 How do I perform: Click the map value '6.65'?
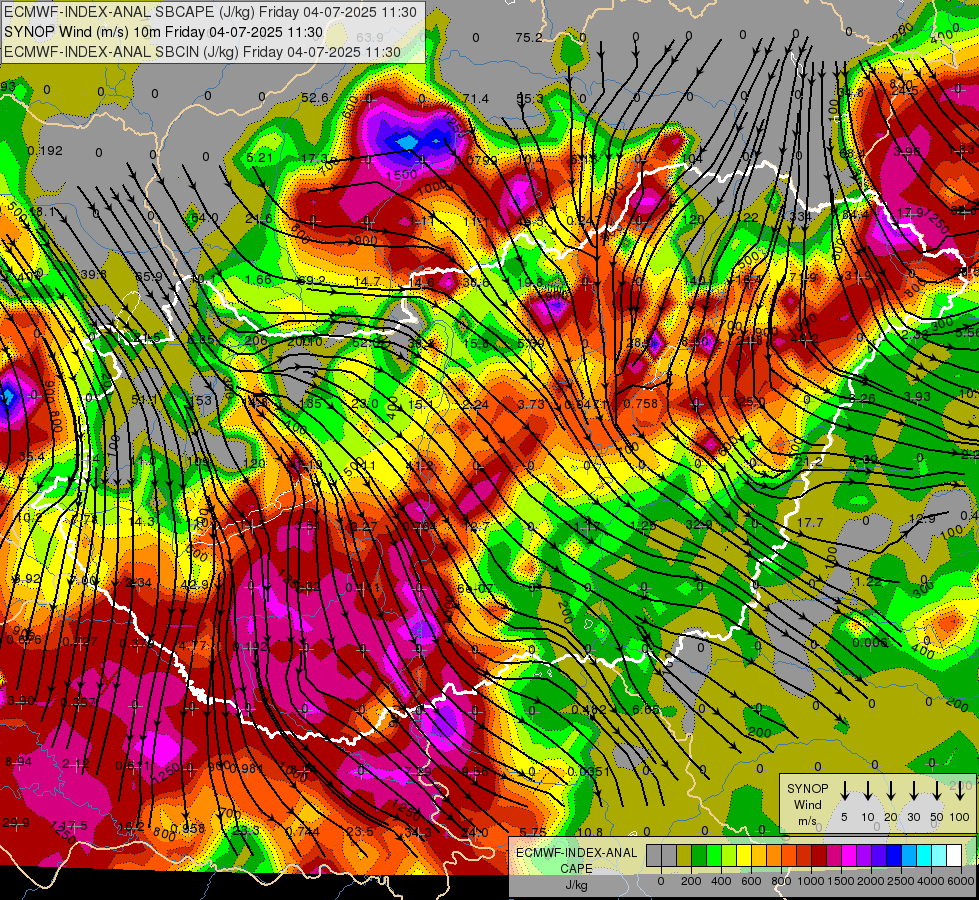pos(646,709)
